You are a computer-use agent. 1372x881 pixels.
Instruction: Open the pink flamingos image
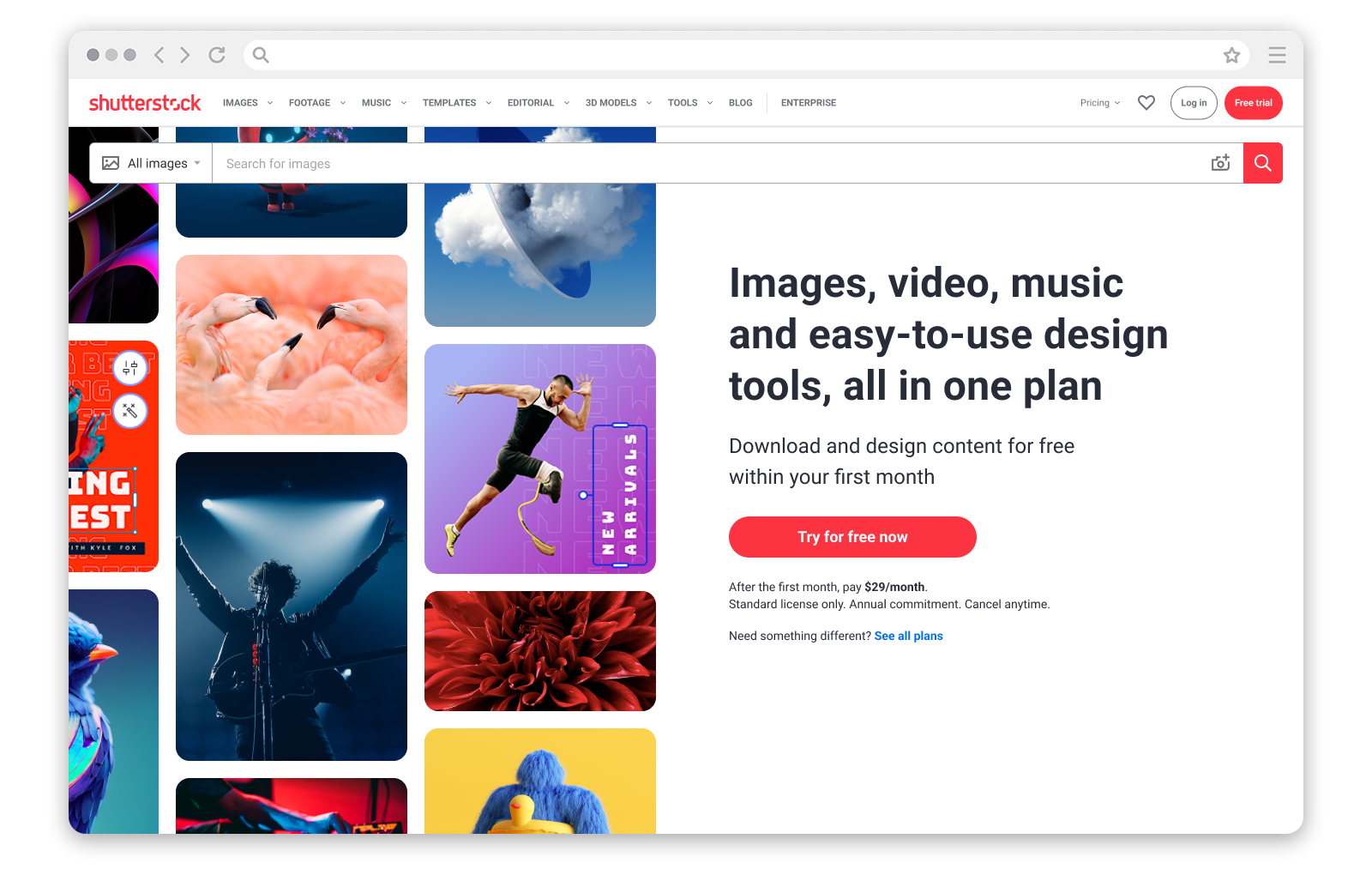coord(292,345)
